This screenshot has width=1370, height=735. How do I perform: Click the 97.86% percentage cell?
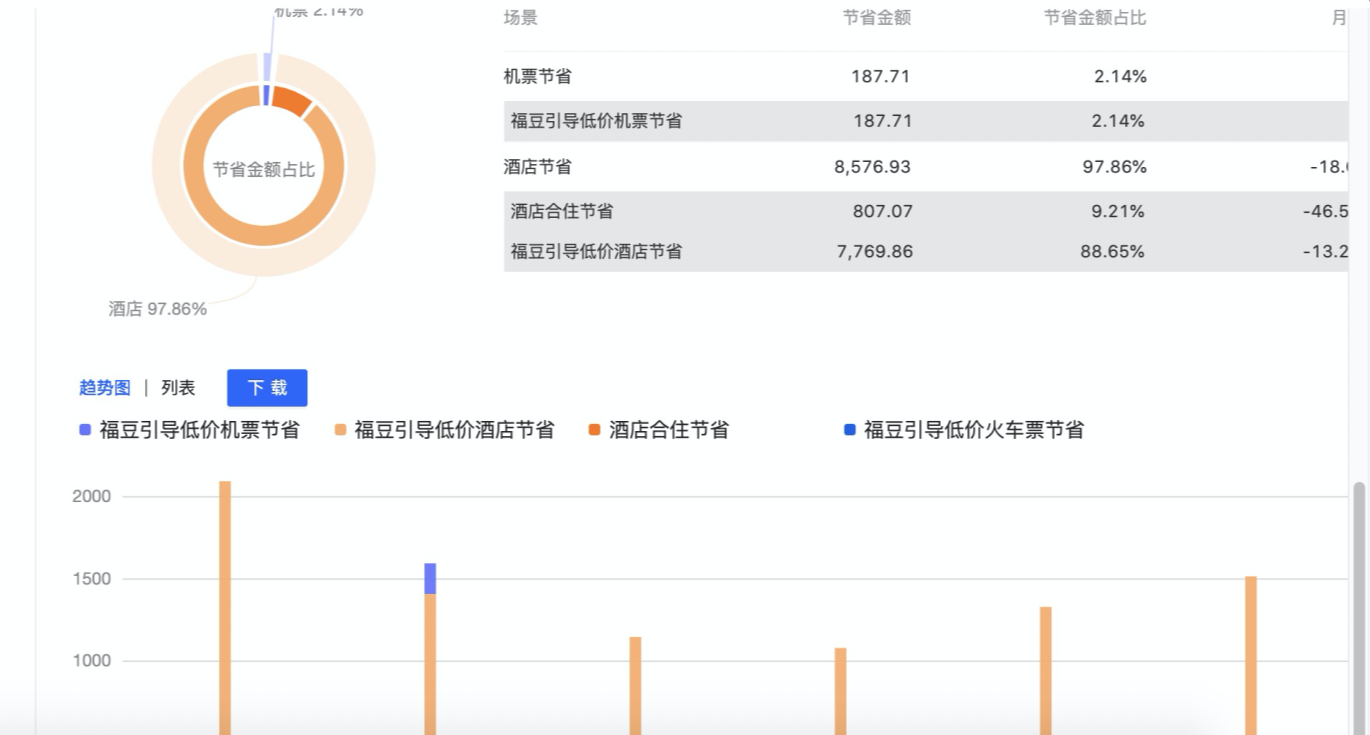coord(1115,167)
